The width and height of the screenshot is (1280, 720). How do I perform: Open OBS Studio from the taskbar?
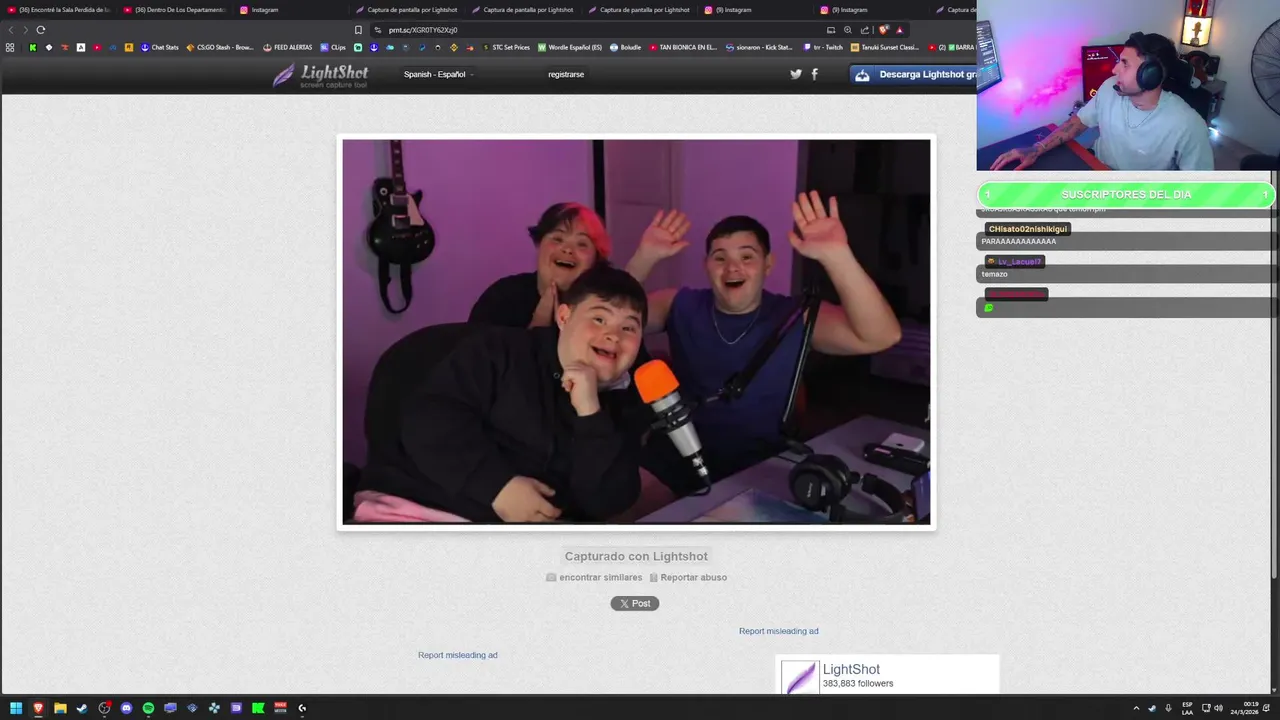pos(104,708)
